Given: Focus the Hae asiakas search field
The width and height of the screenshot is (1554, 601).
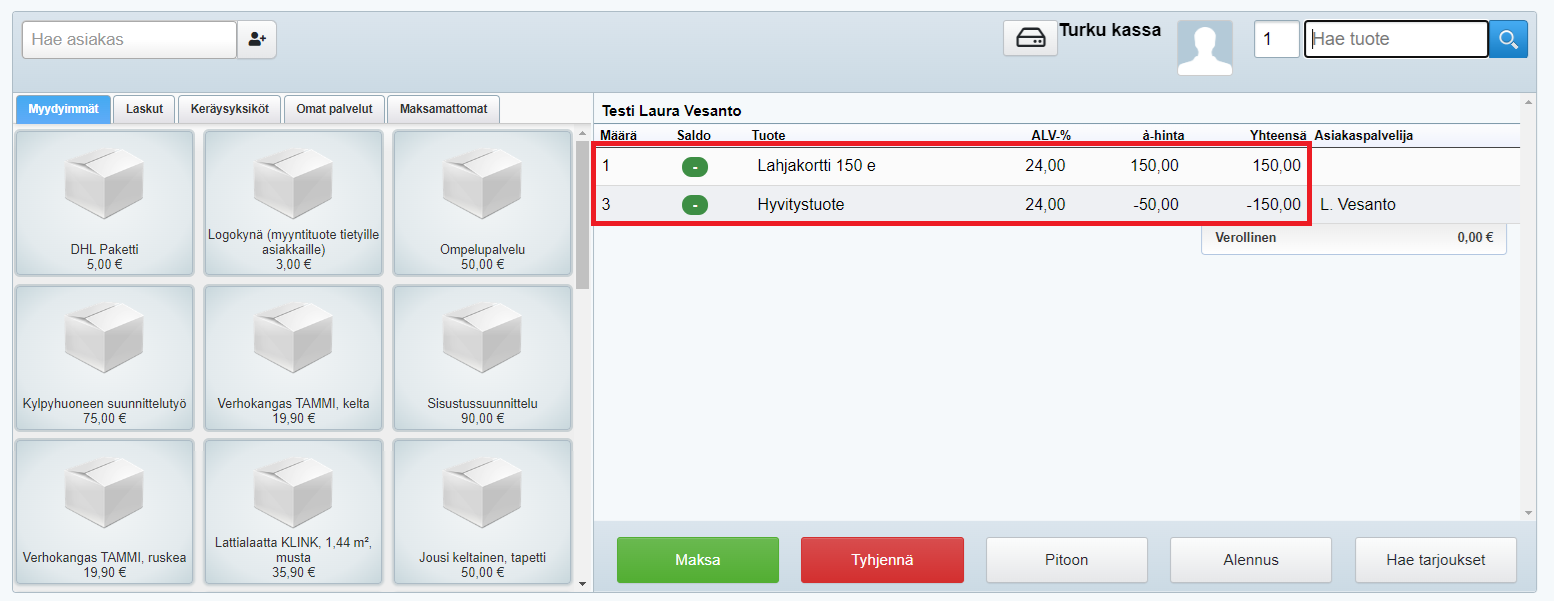Looking at the screenshot, I should pos(129,40).
